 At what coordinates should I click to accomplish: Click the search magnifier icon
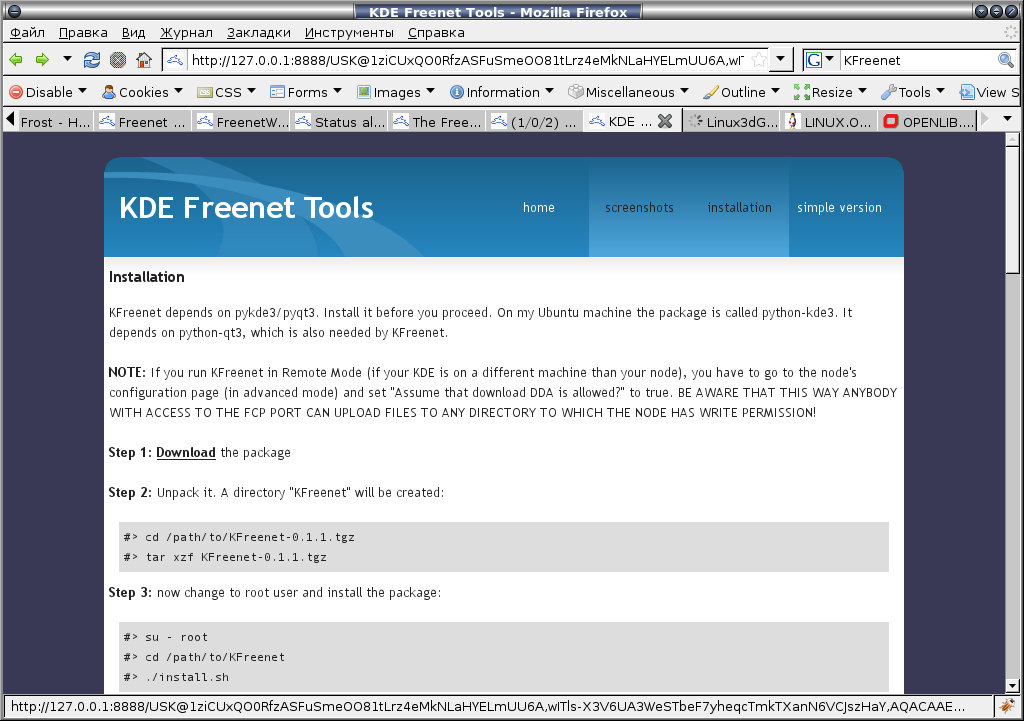pyautogui.click(x=1006, y=60)
